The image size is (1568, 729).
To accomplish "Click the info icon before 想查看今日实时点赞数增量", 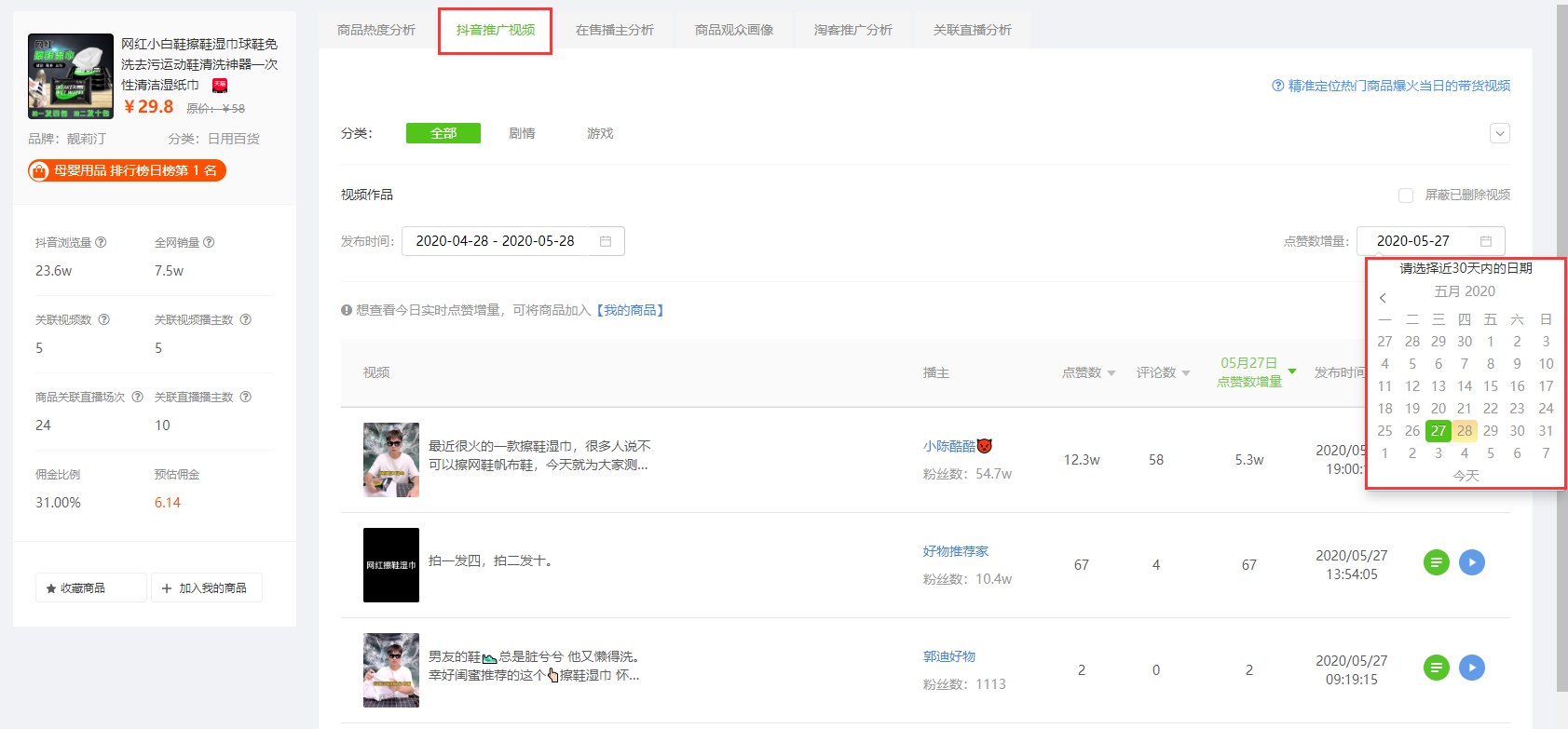I will [x=347, y=310].
